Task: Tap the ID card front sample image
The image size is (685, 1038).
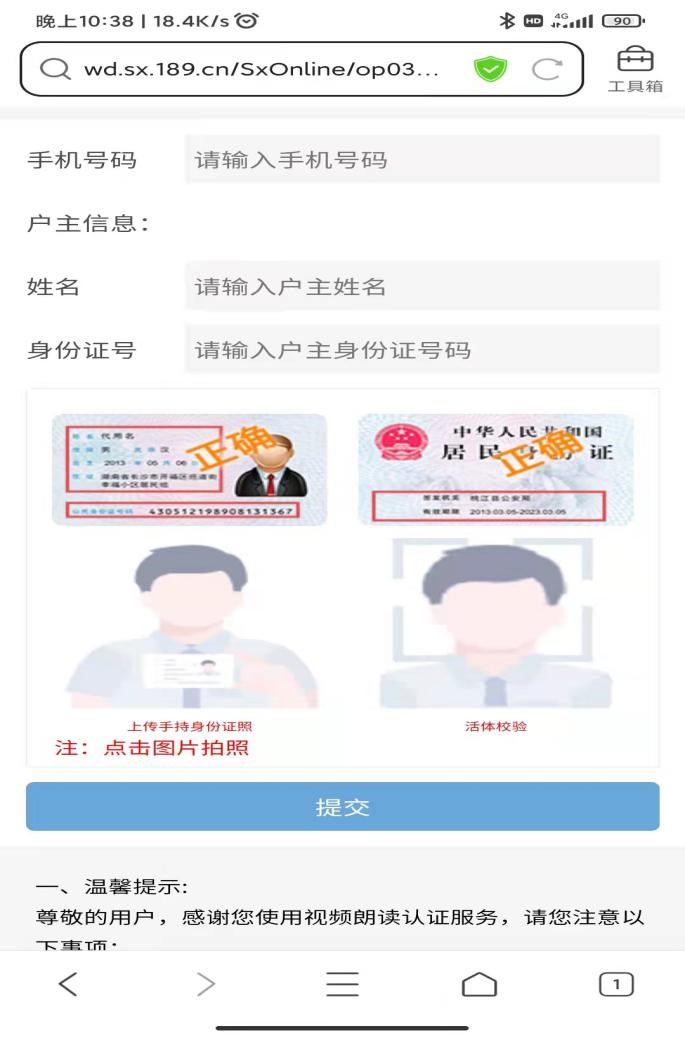Action: 189,469
